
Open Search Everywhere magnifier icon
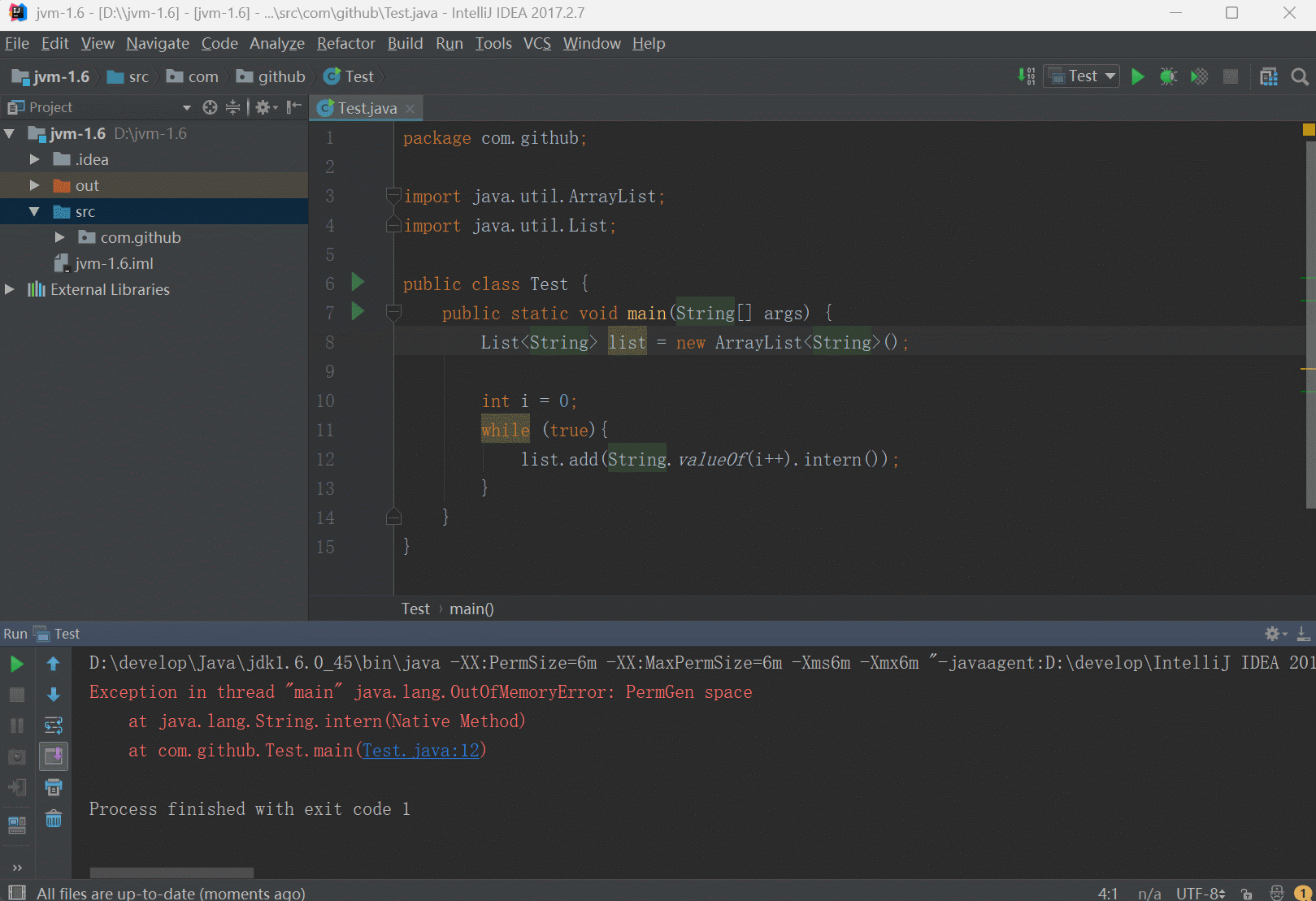[1300, 76]
